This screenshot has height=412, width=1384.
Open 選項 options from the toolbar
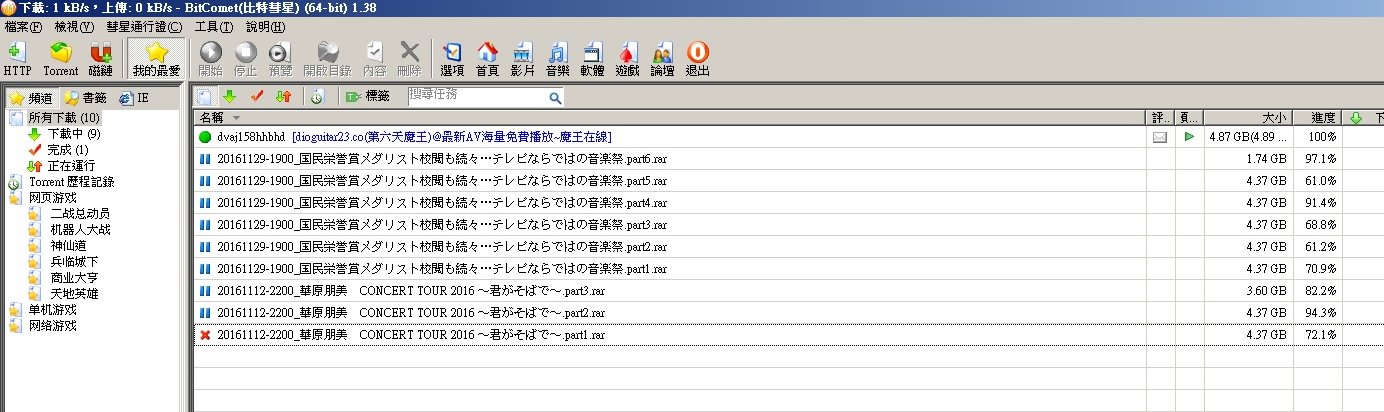452,59
